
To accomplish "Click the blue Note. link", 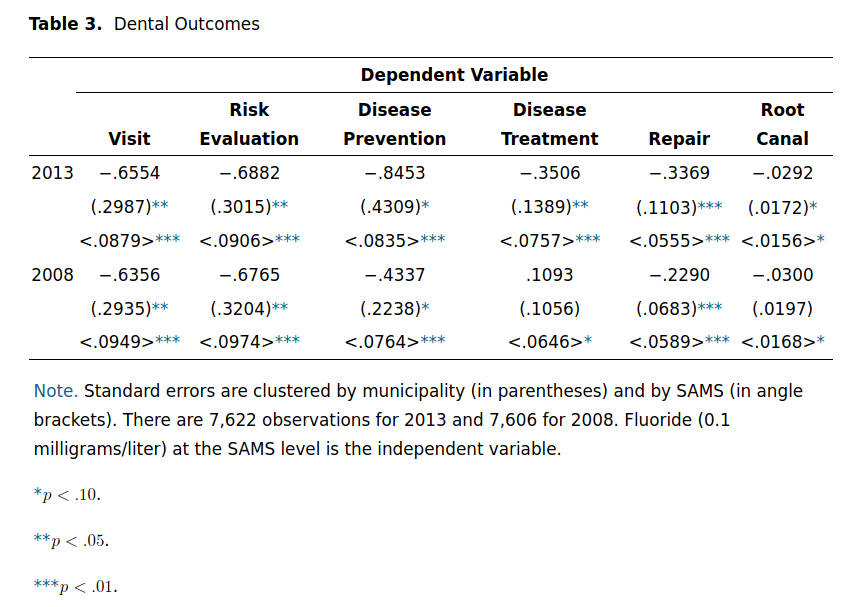I will coord(55,391).
